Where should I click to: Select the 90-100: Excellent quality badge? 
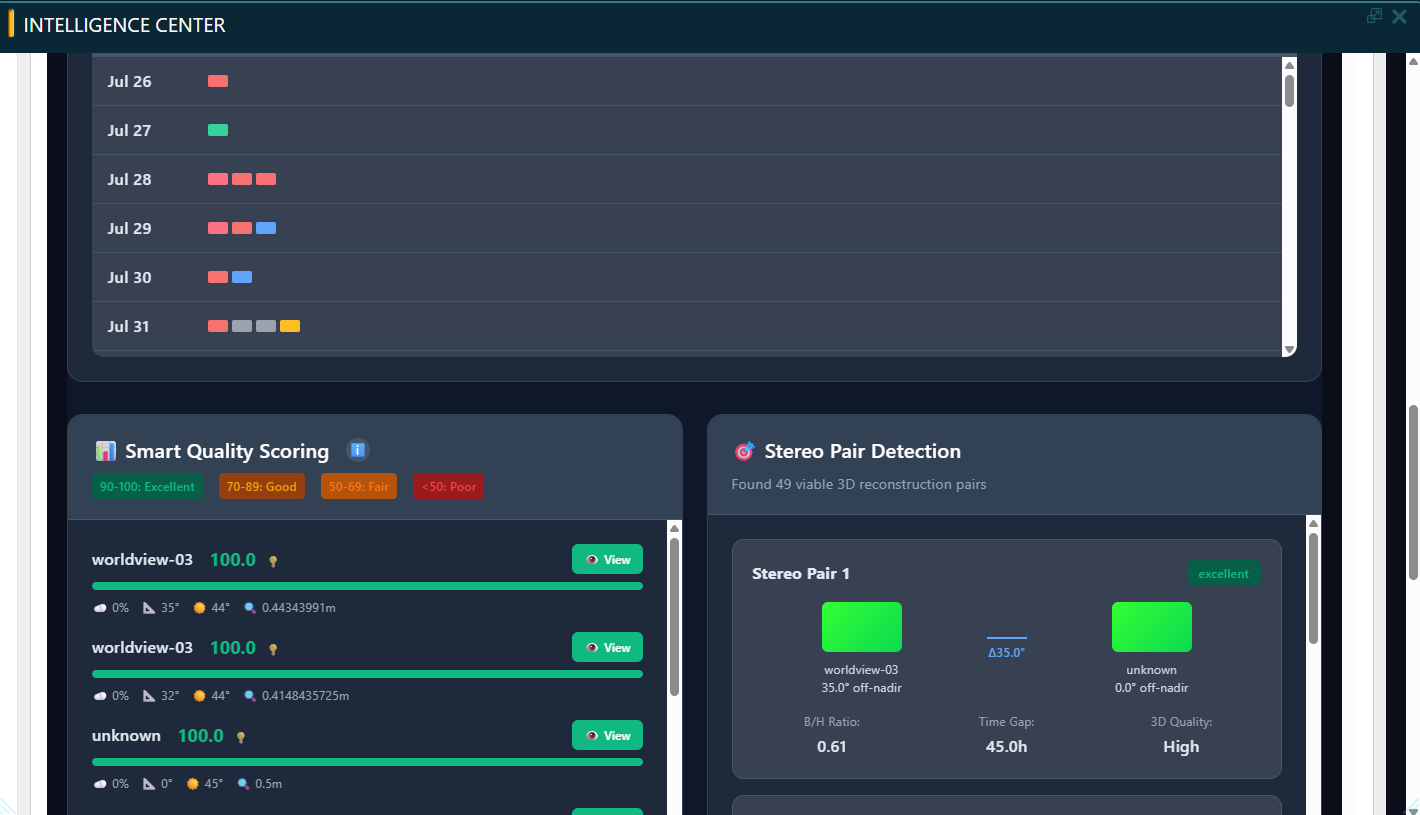(x=147, y=487)
